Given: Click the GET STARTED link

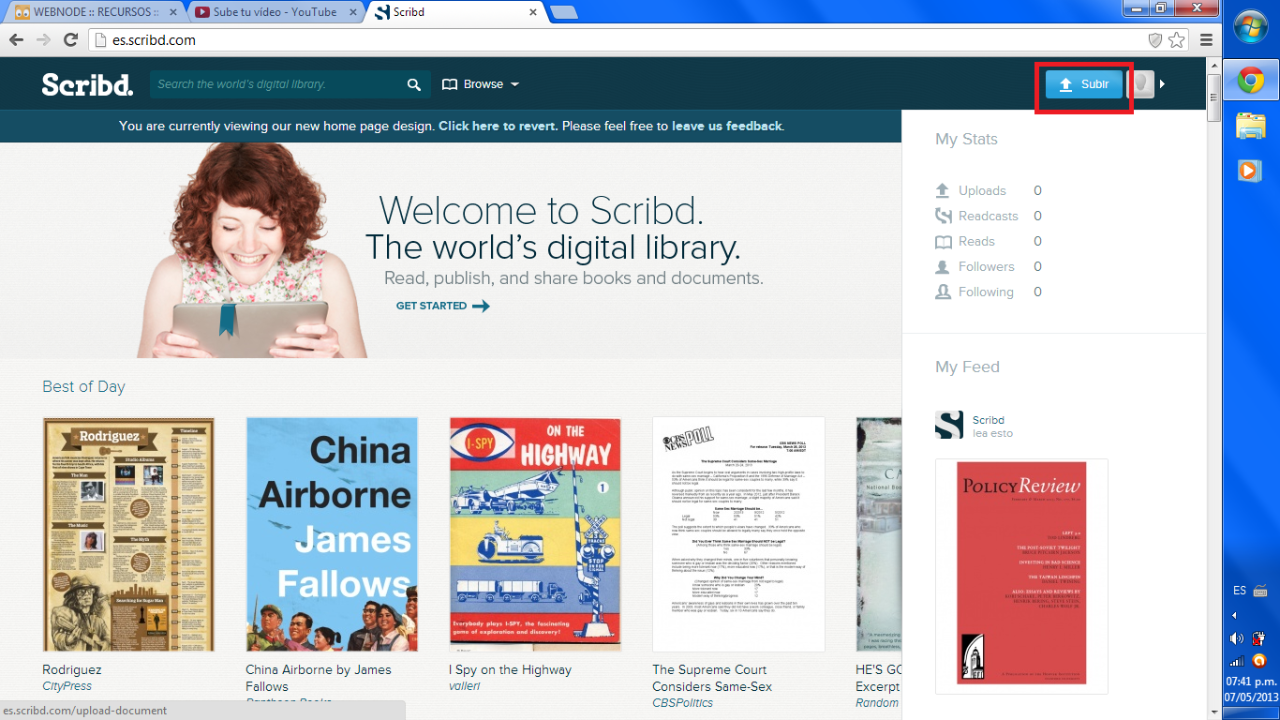Looking at the screenshot, I should 442,306.
